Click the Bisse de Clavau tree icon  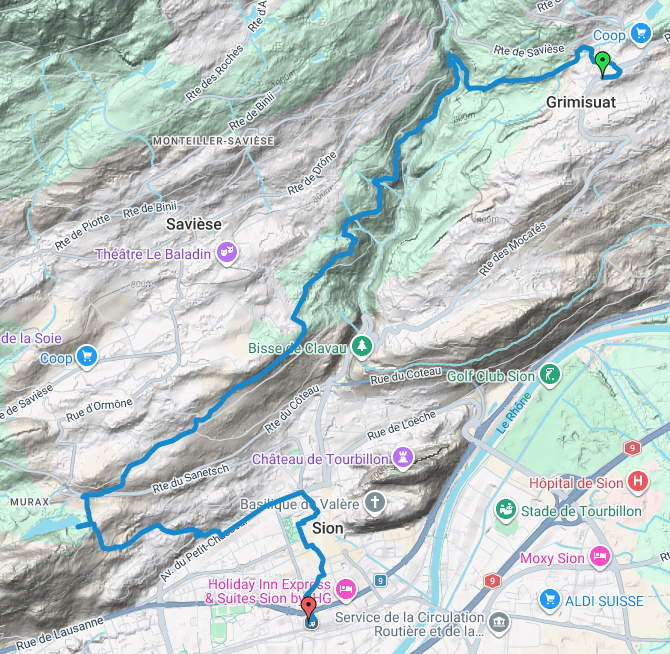point(362,347)
